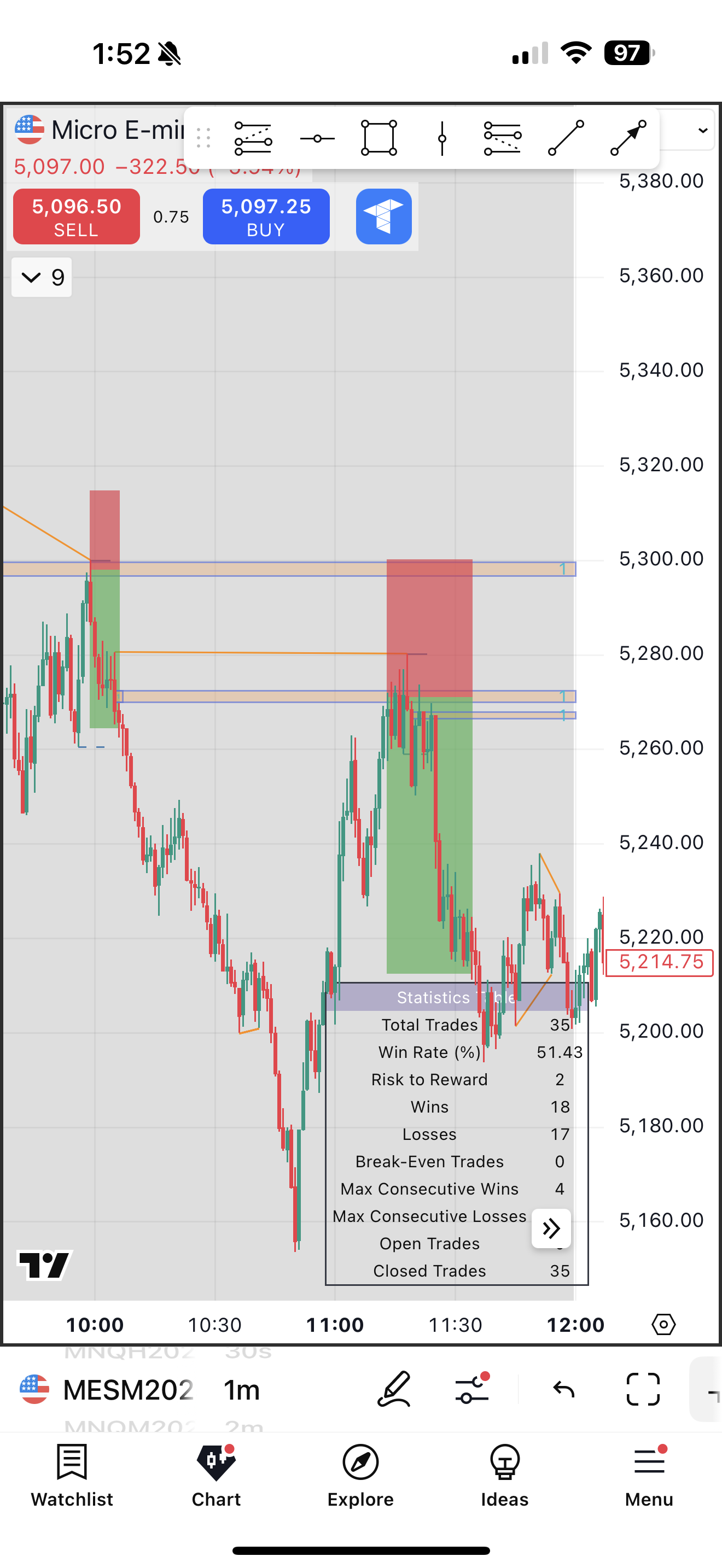Viewport: 722px width, 1568px height.
Task: Select the arrow line drawing tool
Action: [x=628, y=138]
